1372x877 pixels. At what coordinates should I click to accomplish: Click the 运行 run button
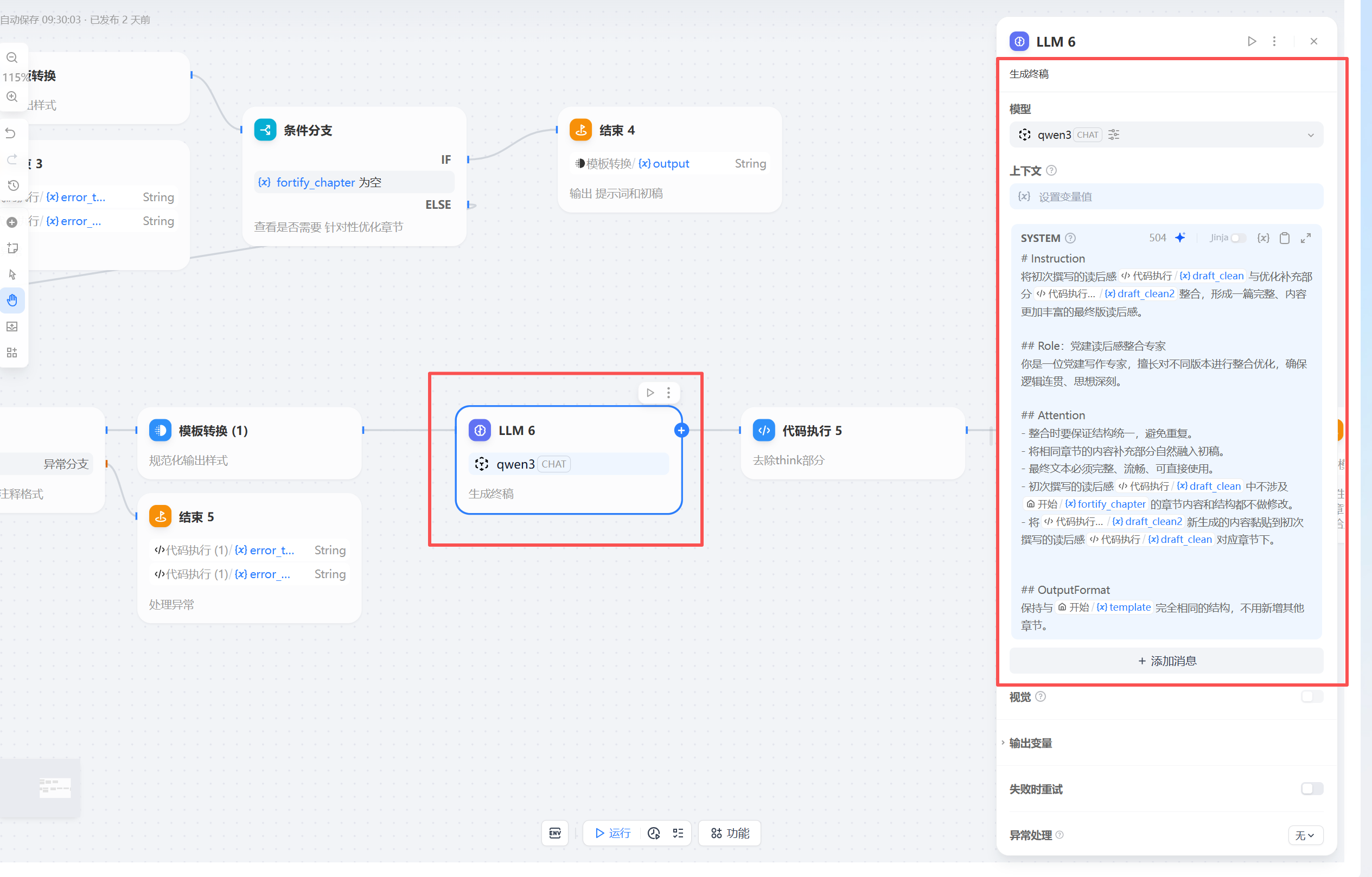pyautogui.click(x=612, y=833)
